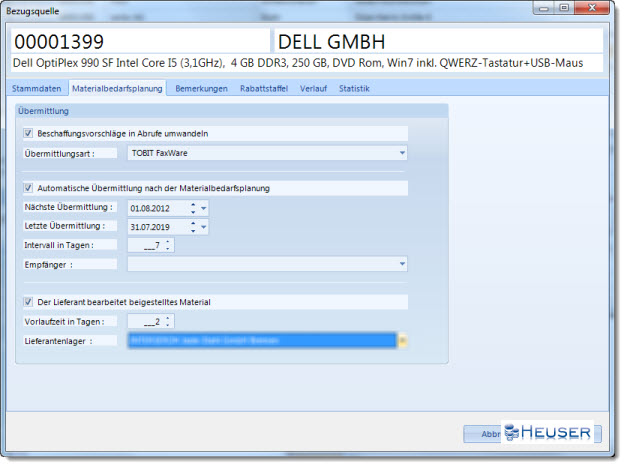The image size is (625, 467).
Task: Increase the Nächste Übermittlung date with spinner
Action: [193, 205]
